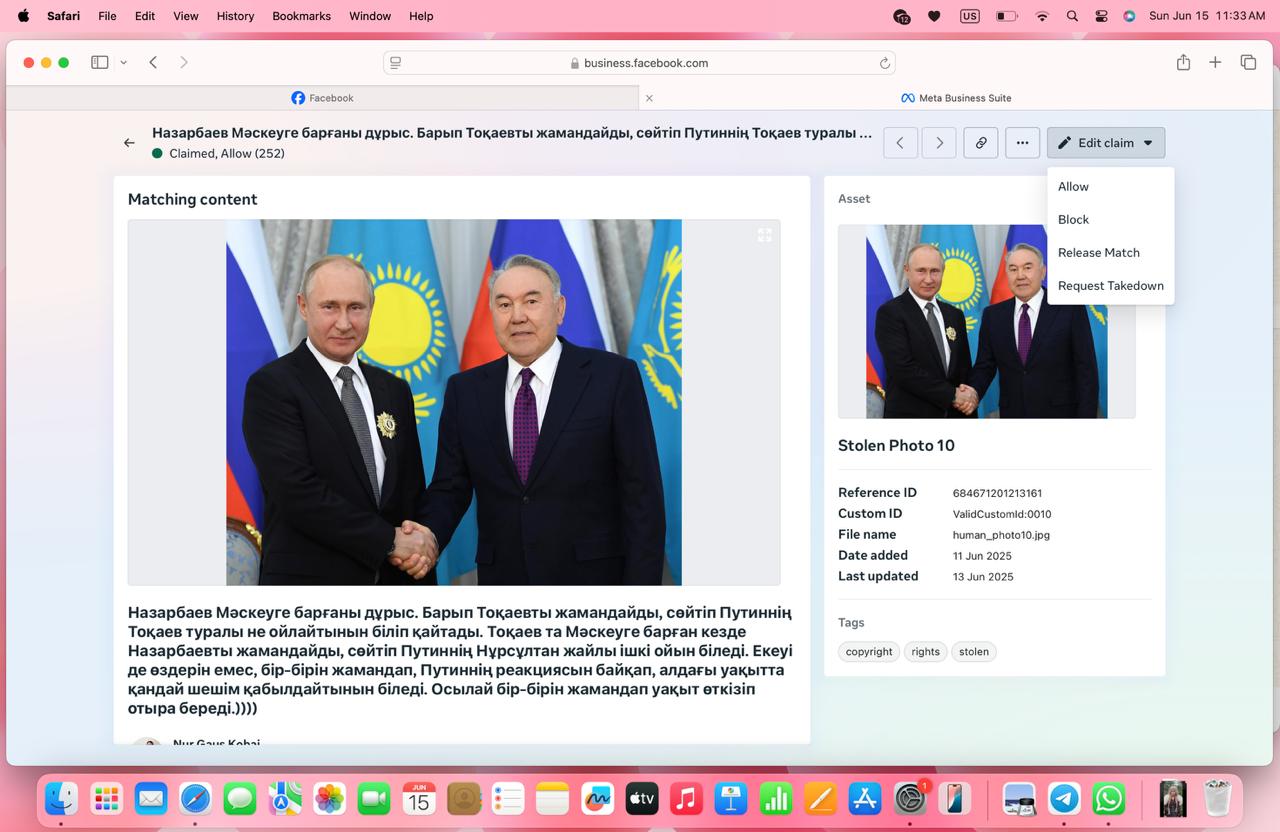
Task: Expand matching content image to fullscreen
Action: click(x=765, y=235)
